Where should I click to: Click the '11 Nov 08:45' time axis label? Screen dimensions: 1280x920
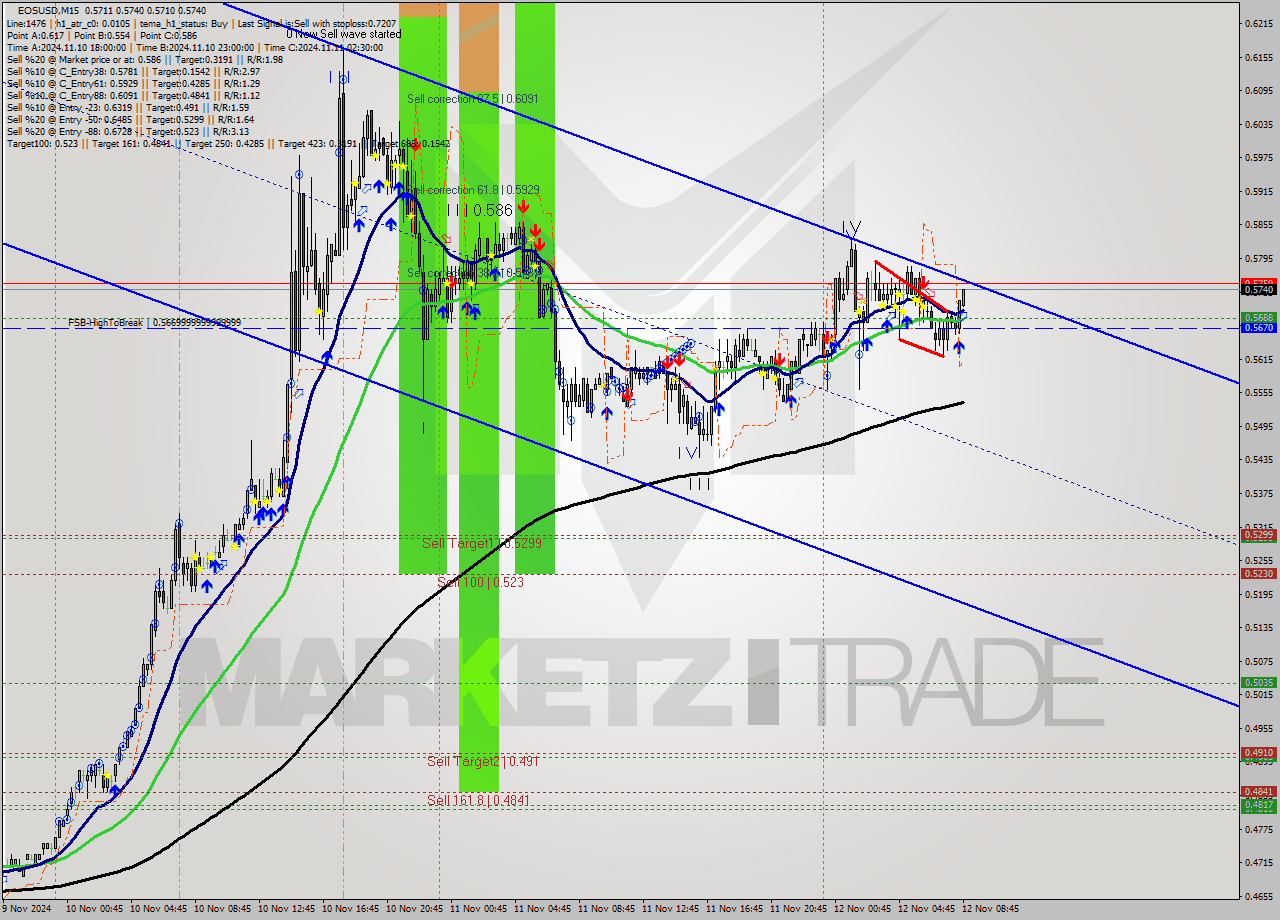(x=607, y=909)
